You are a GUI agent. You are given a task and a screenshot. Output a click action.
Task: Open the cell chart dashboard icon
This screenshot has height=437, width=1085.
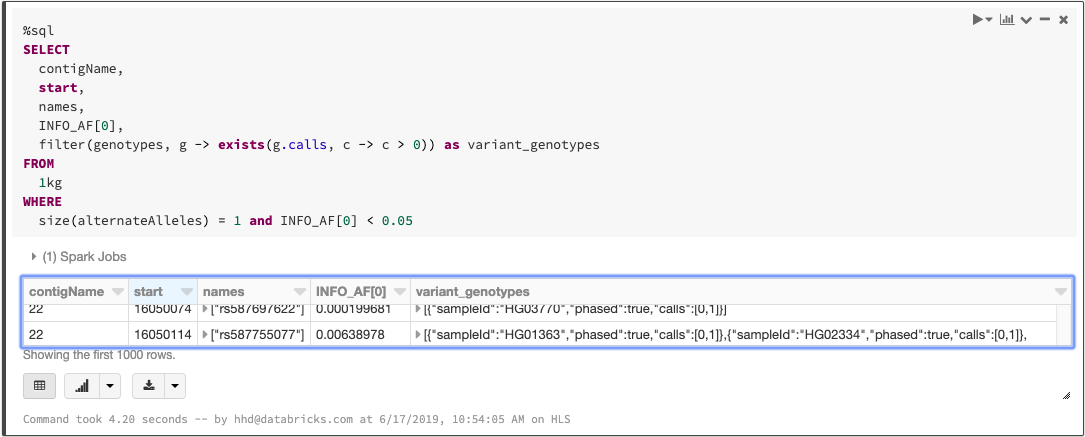[x=1006, y=20]
